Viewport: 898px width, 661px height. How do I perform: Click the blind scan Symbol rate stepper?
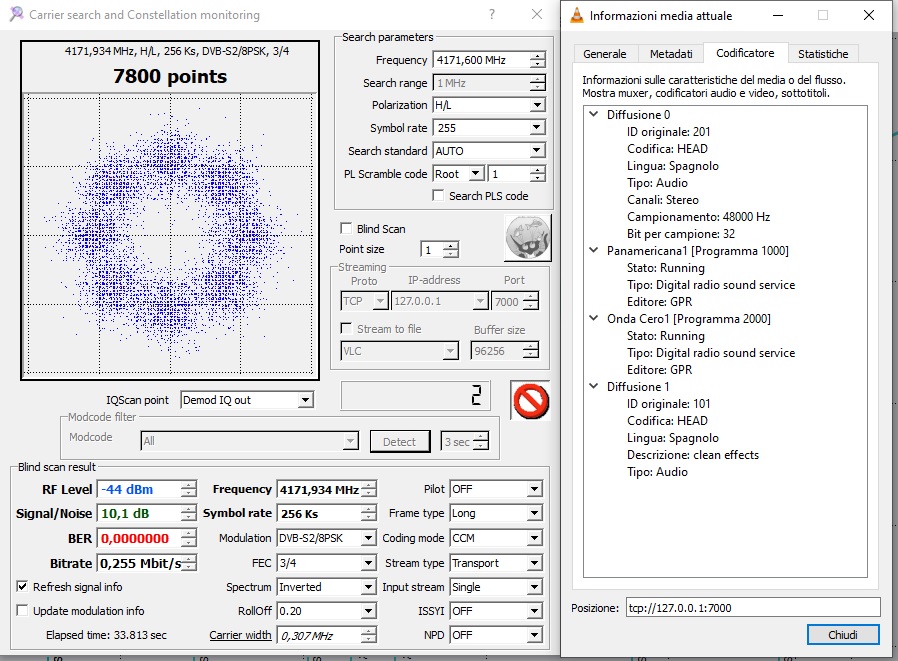pyautogui.click(x=369, y=513)
